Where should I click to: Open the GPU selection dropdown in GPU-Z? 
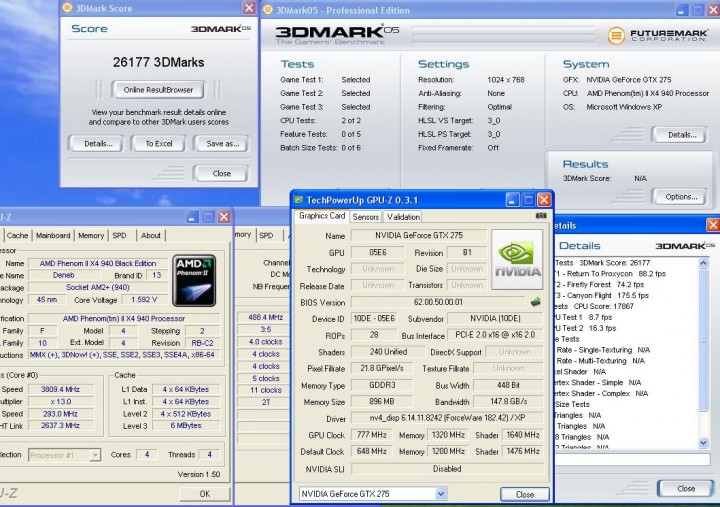441,494
